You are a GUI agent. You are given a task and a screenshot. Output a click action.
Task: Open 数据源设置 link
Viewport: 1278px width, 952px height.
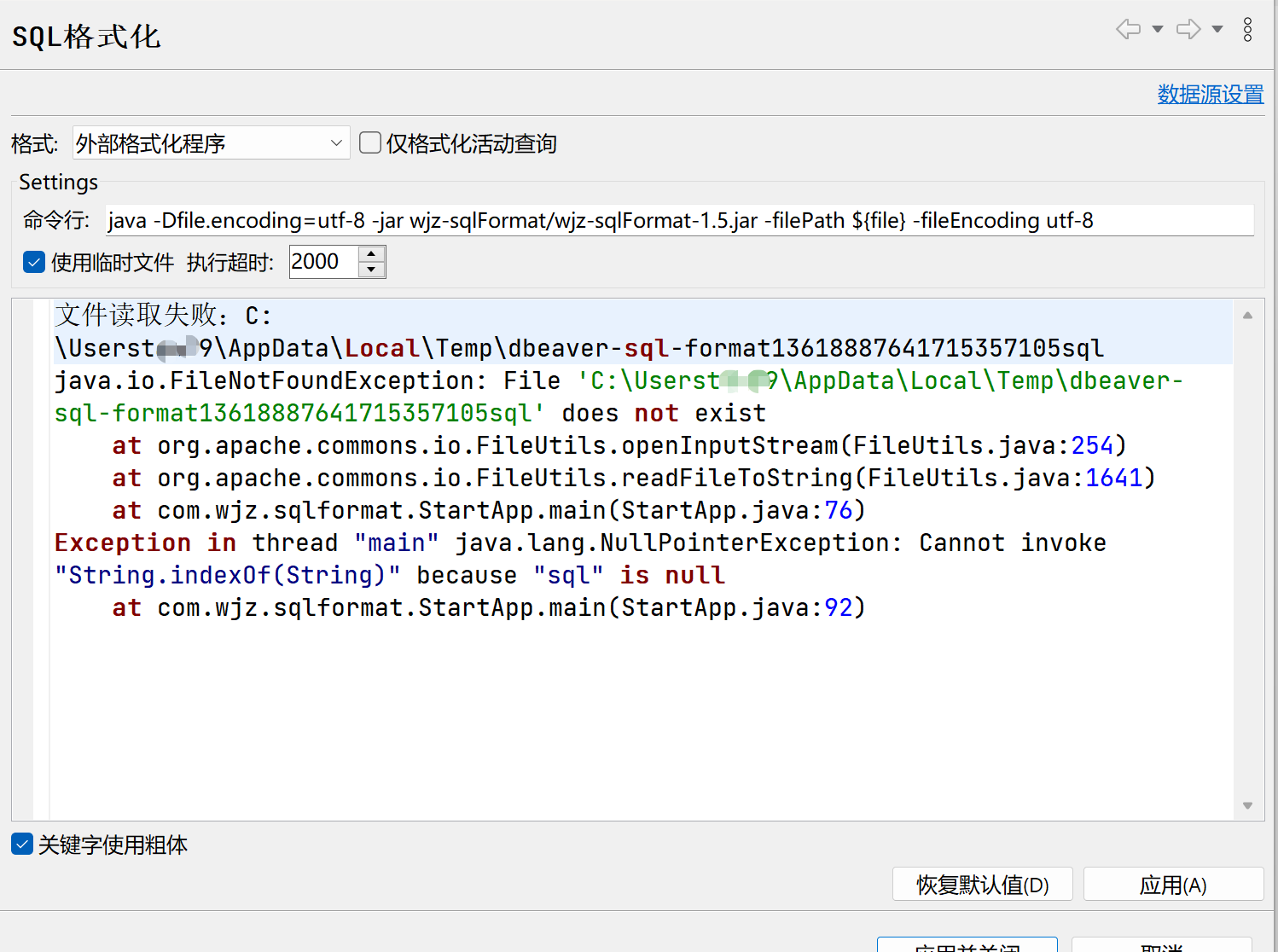1210,95
